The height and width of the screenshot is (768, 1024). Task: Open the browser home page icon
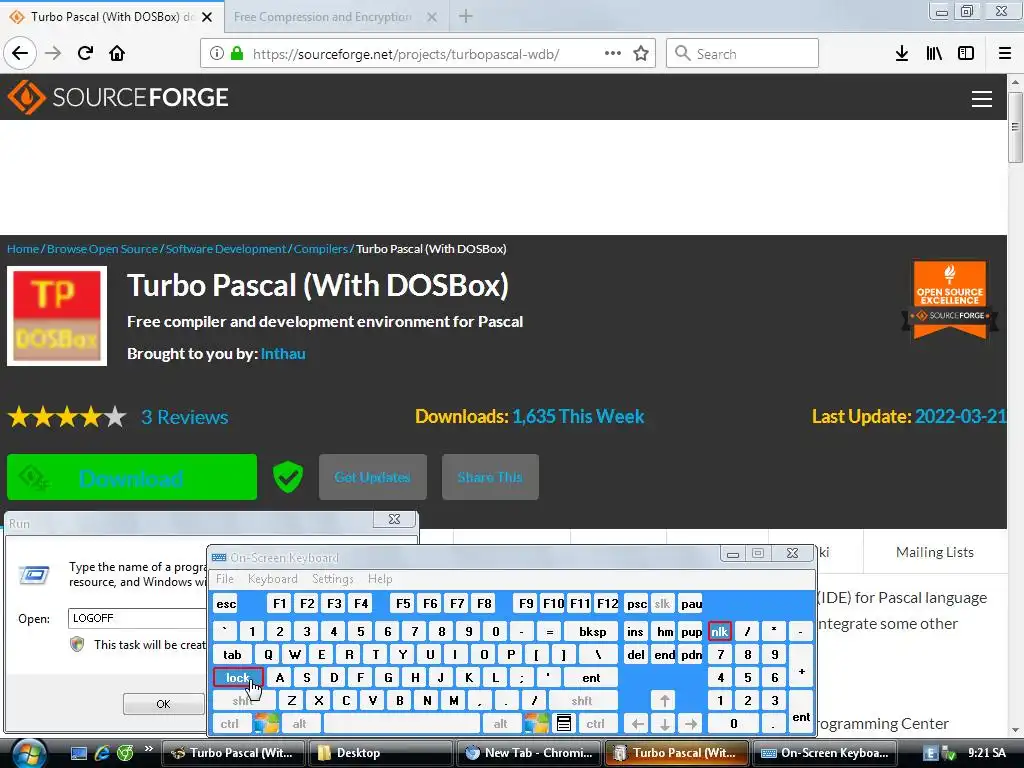point(117,53)
